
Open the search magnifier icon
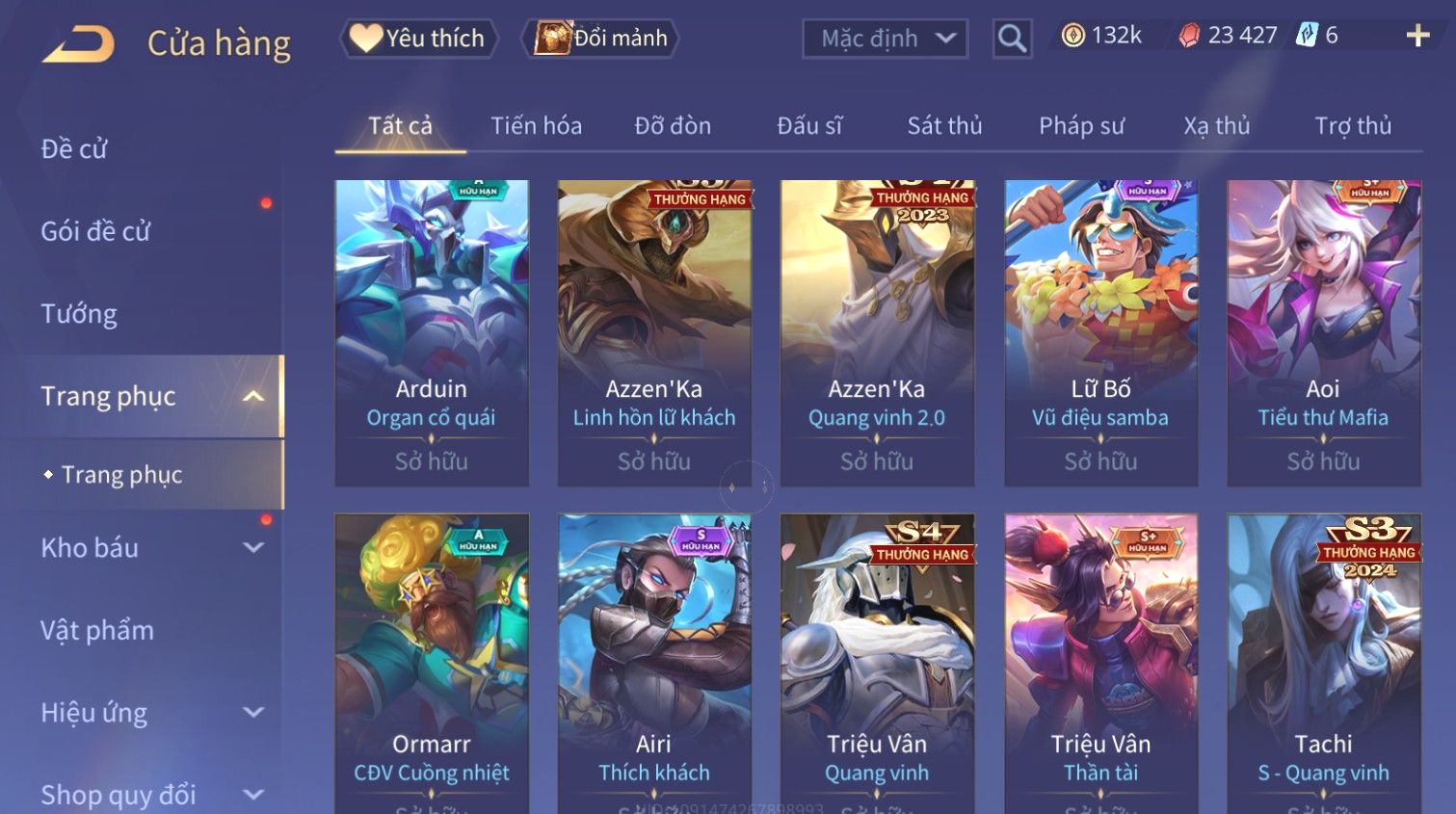1012,39
